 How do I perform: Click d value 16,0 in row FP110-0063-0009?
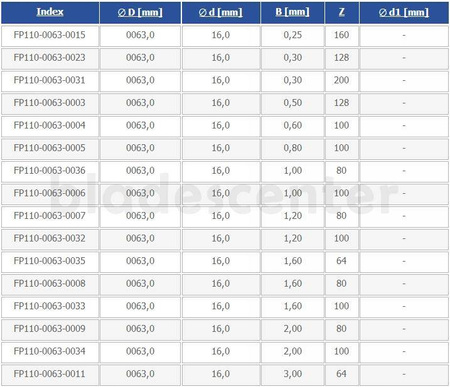pos(221,329)
